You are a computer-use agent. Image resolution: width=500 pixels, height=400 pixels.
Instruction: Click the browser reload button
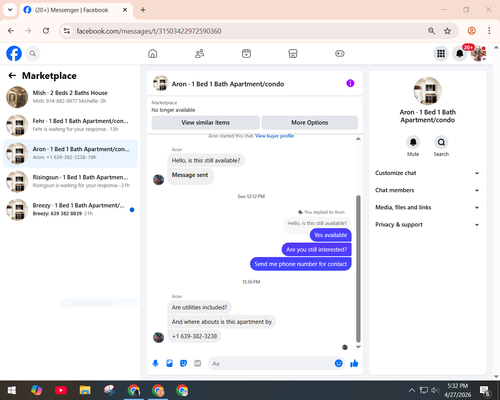(46, 31)
